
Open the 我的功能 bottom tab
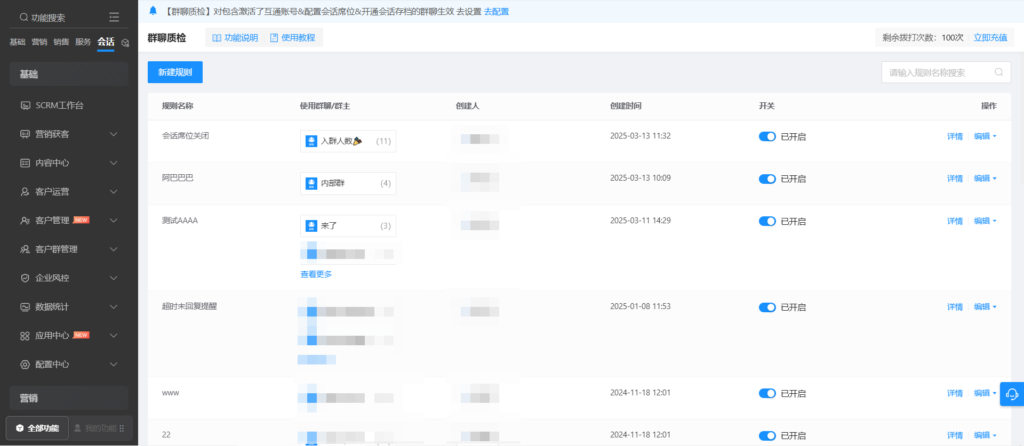(101, 428)
